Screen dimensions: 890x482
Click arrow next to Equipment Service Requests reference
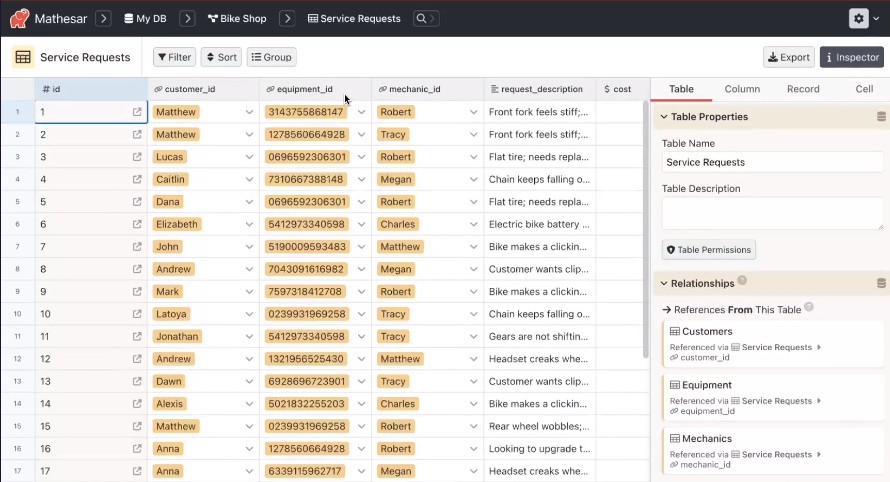(819, 401)
